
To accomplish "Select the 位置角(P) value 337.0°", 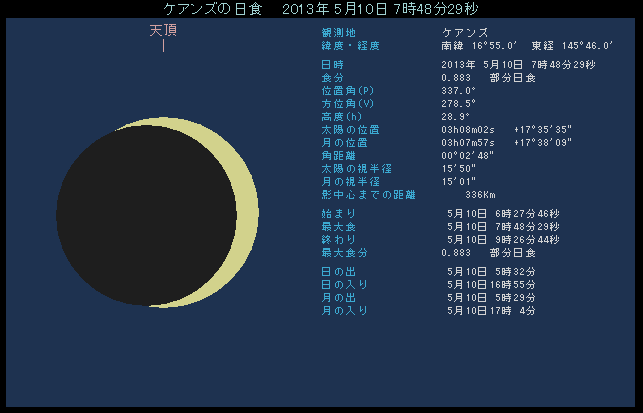I will pyautogui.click(x=458, y=90).
